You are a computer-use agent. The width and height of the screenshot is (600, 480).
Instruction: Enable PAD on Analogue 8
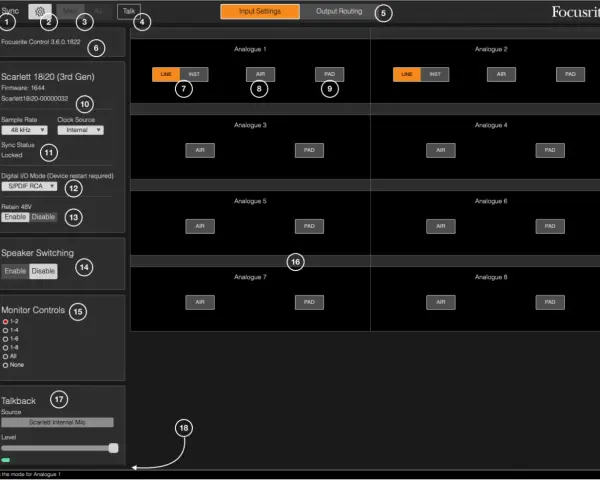pyautogui.click(x=550, y=302)
